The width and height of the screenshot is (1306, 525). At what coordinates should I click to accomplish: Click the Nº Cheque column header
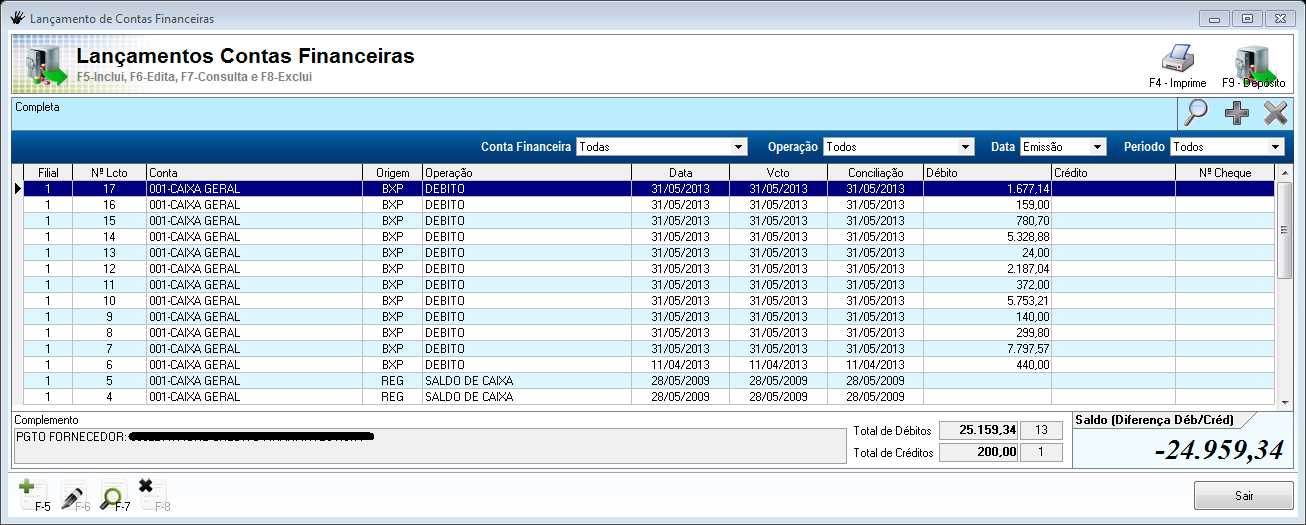click(1226, 172)
